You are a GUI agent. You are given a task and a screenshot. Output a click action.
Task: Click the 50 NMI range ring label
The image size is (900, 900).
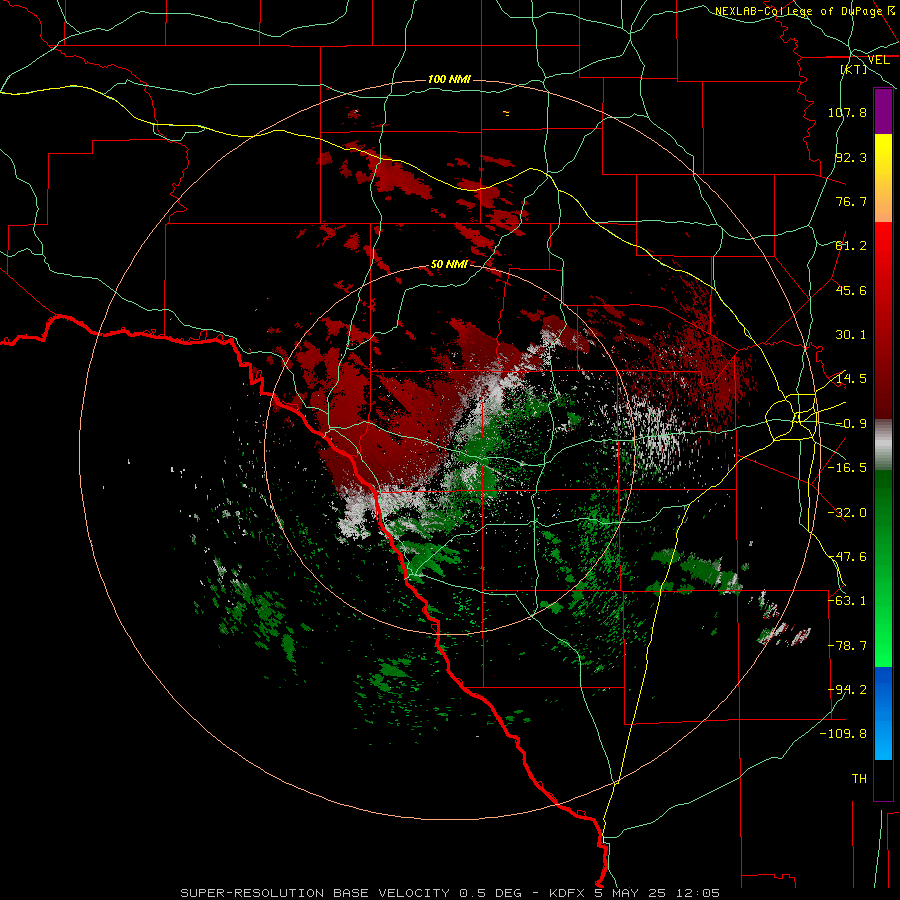coord(449,264)
